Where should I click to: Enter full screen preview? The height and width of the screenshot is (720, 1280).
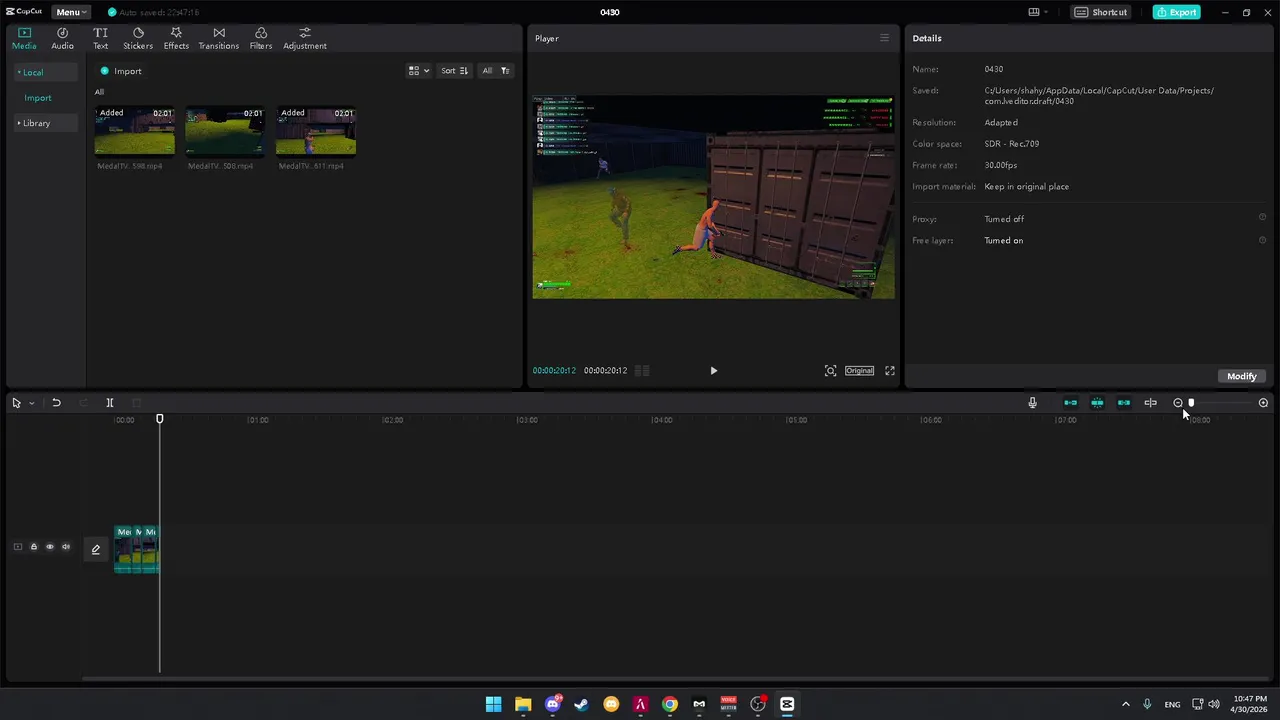point(890,371)
